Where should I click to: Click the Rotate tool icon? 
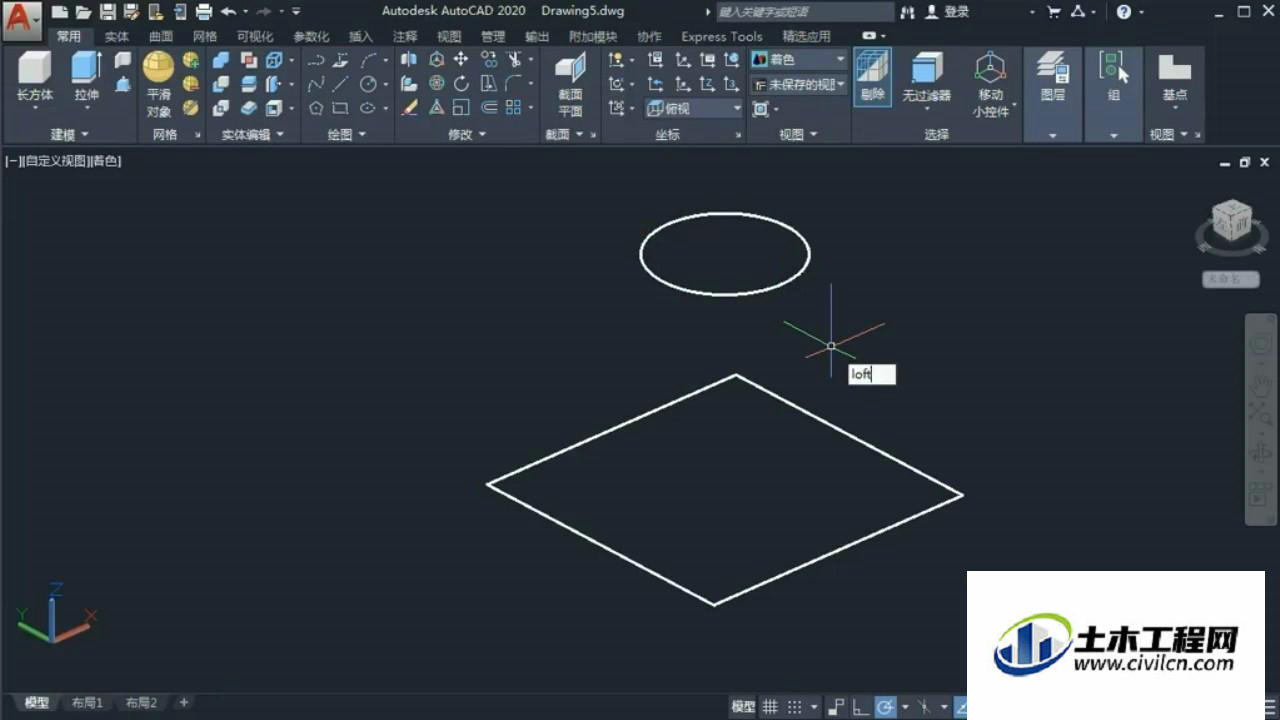pyautogui.click(x=461, y=84)
